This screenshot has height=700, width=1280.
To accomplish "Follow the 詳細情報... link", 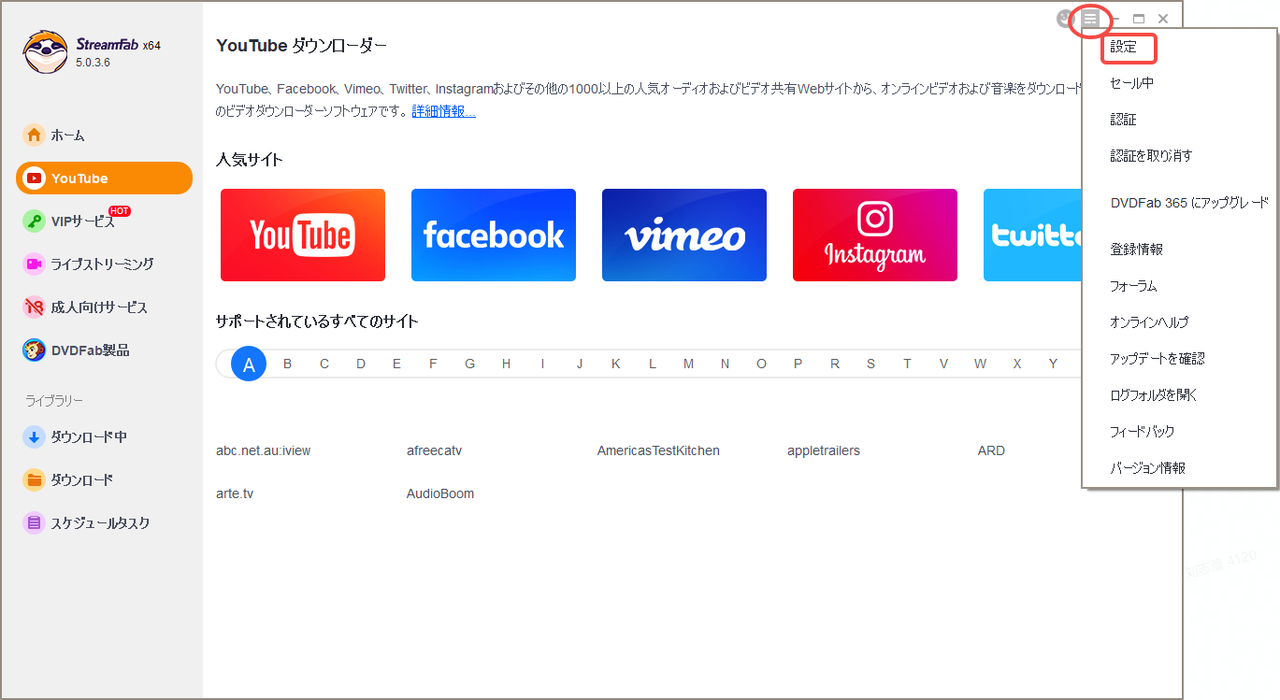I will 444,111.
